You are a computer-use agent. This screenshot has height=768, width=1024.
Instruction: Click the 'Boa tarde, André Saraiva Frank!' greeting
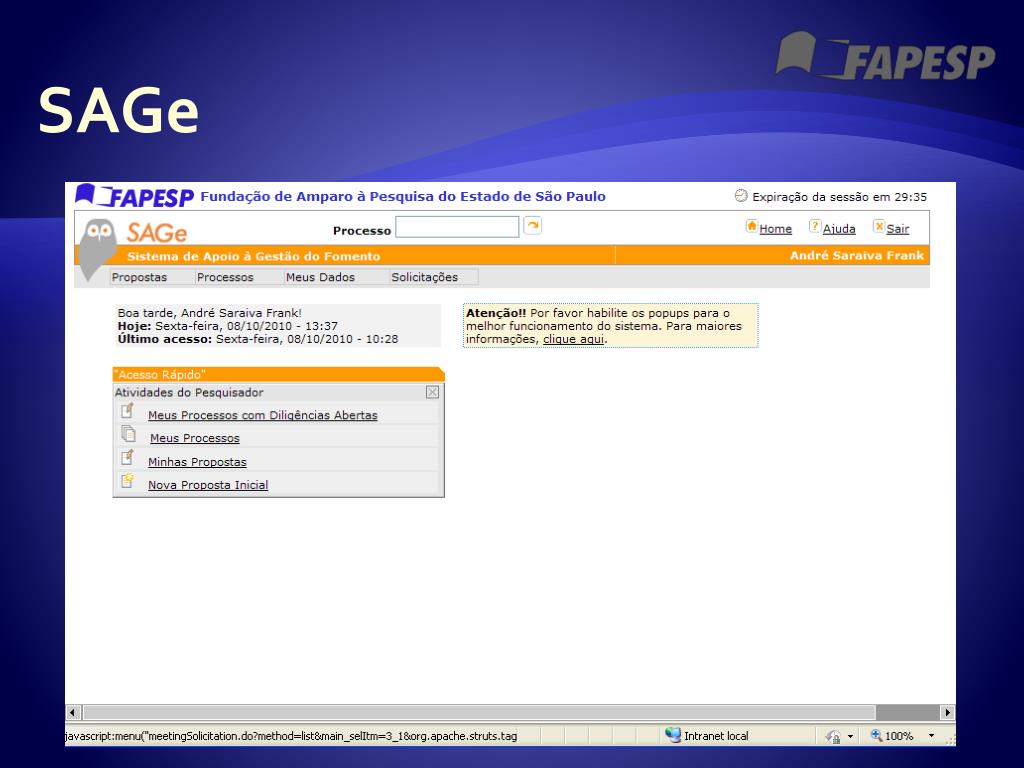point(210,313)
